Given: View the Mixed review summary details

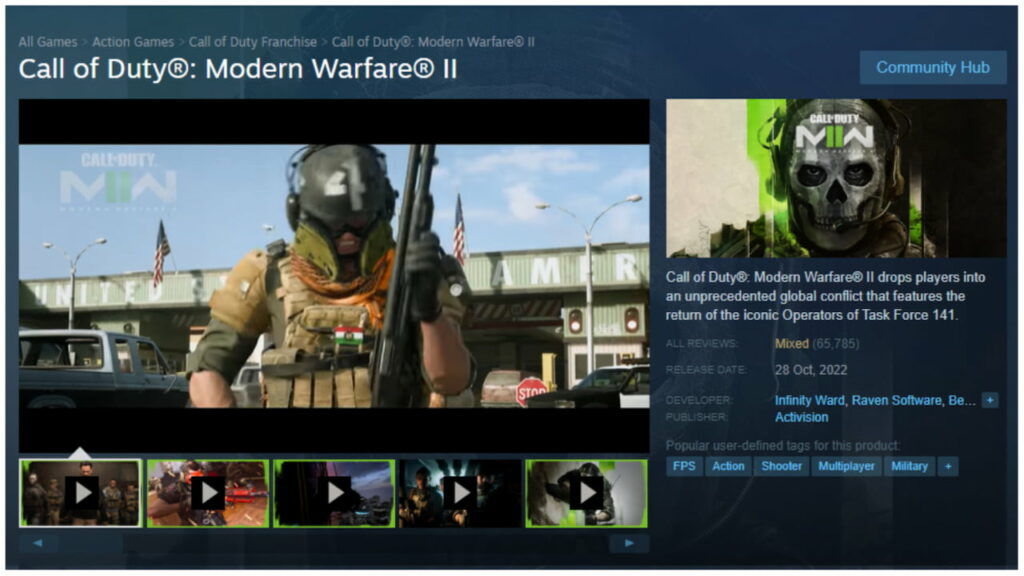Looking at the screenshot, I should [795, 344].
